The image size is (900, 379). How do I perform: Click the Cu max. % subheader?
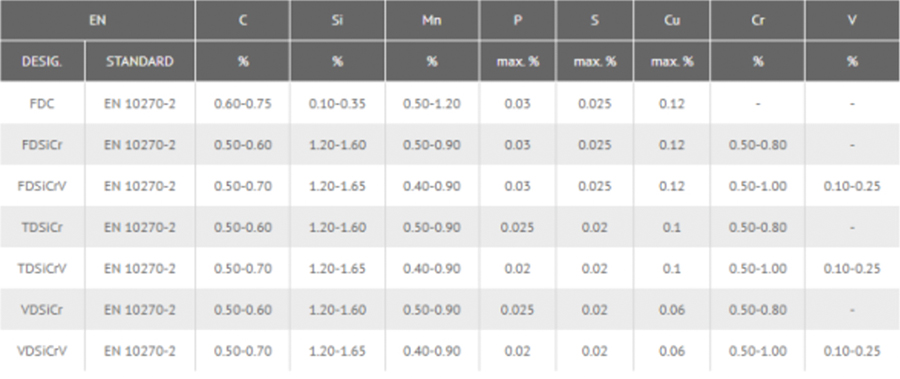(x=672, y=61)
